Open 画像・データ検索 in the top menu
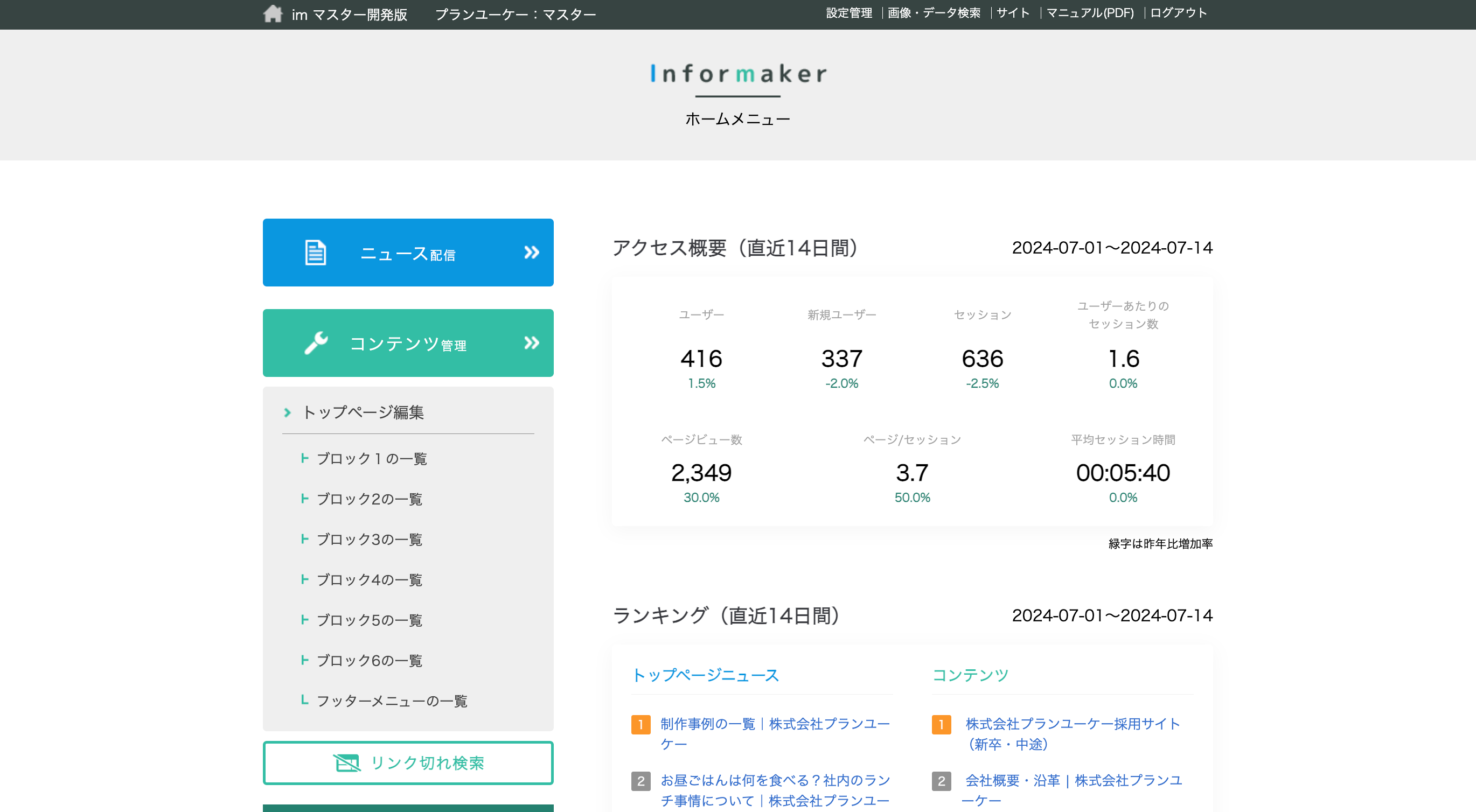The height and width of the screenshot is (812, 1476). coord(934,13)
